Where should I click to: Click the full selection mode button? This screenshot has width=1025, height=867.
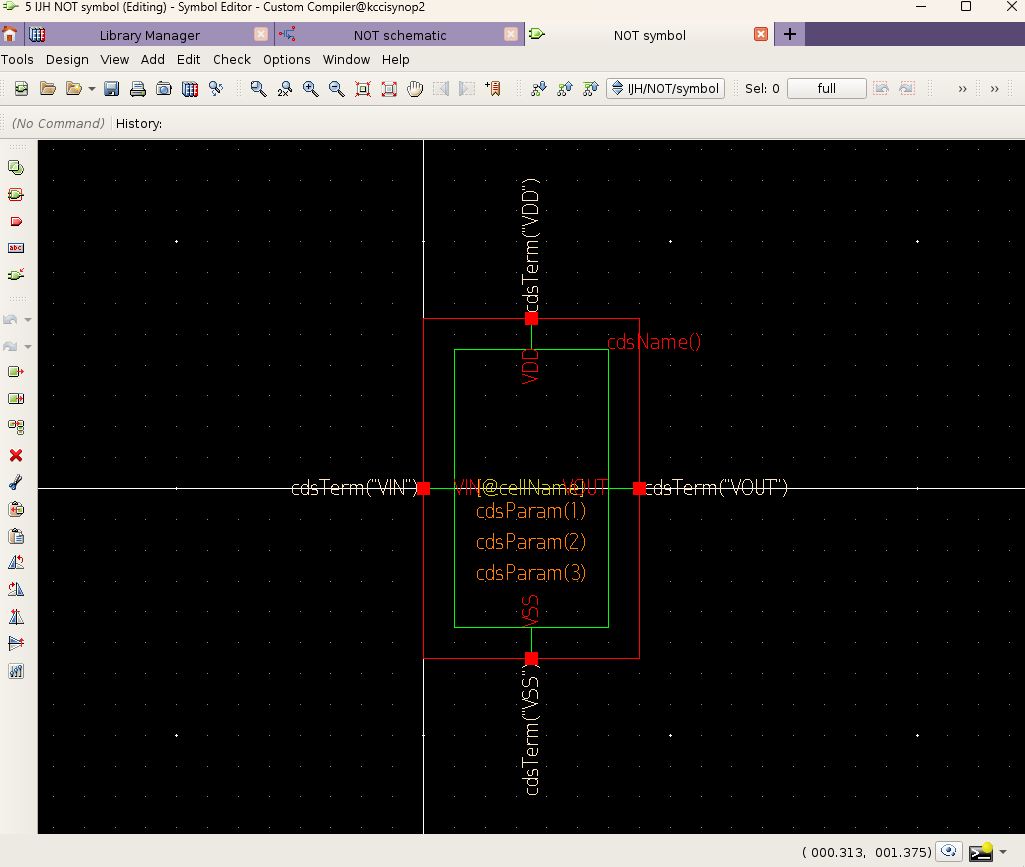826,88
